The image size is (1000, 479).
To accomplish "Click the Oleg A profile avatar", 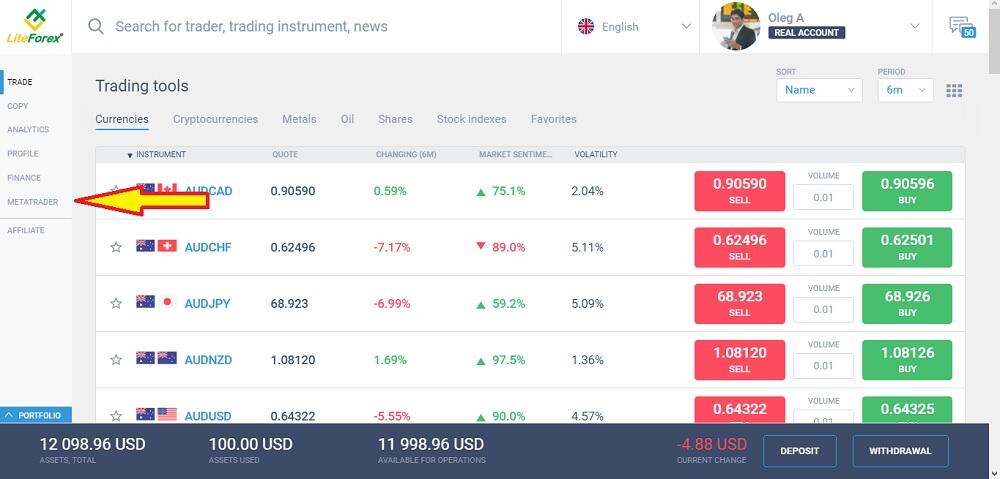I will 736,27.
